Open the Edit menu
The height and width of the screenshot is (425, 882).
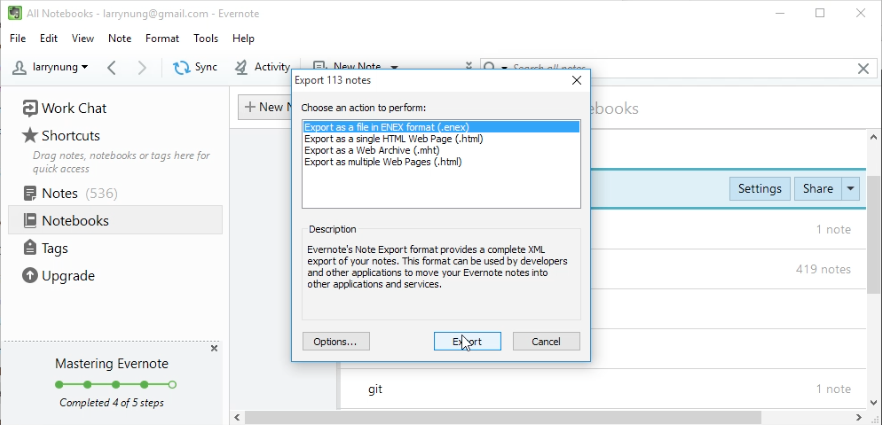49,38
